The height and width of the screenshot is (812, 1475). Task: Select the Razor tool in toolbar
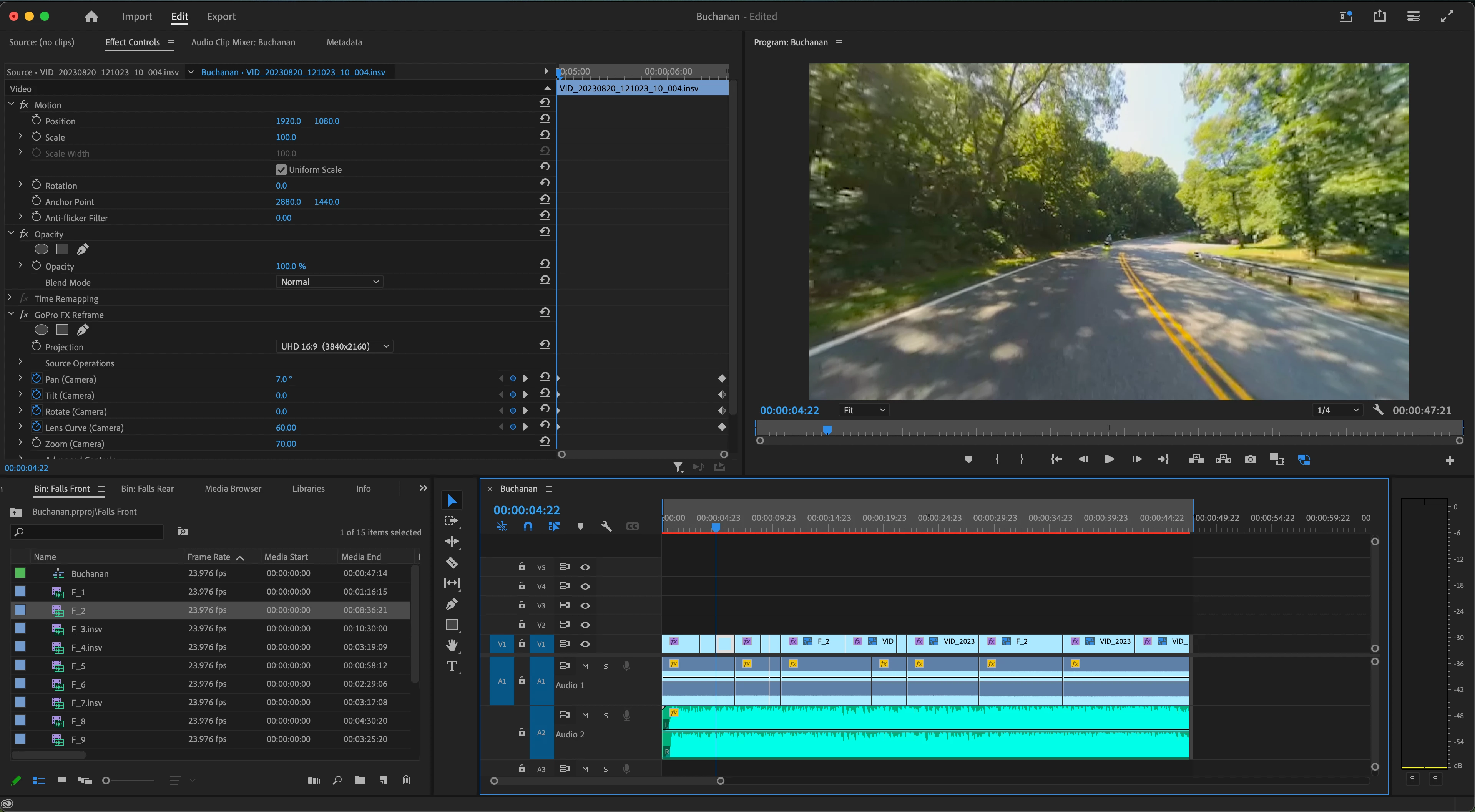tap(452, 562)
